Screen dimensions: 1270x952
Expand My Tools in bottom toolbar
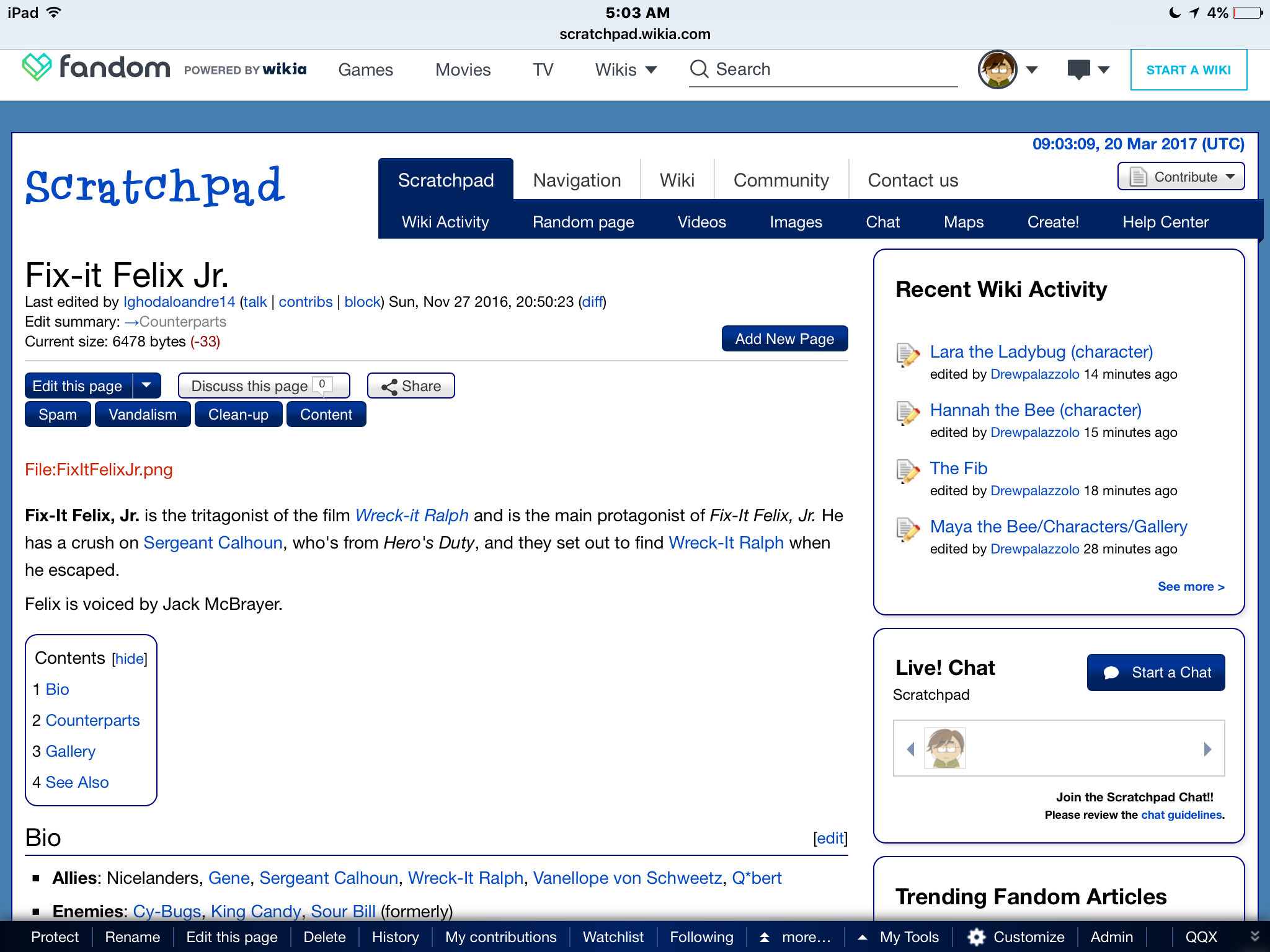[x=898, y=937]
